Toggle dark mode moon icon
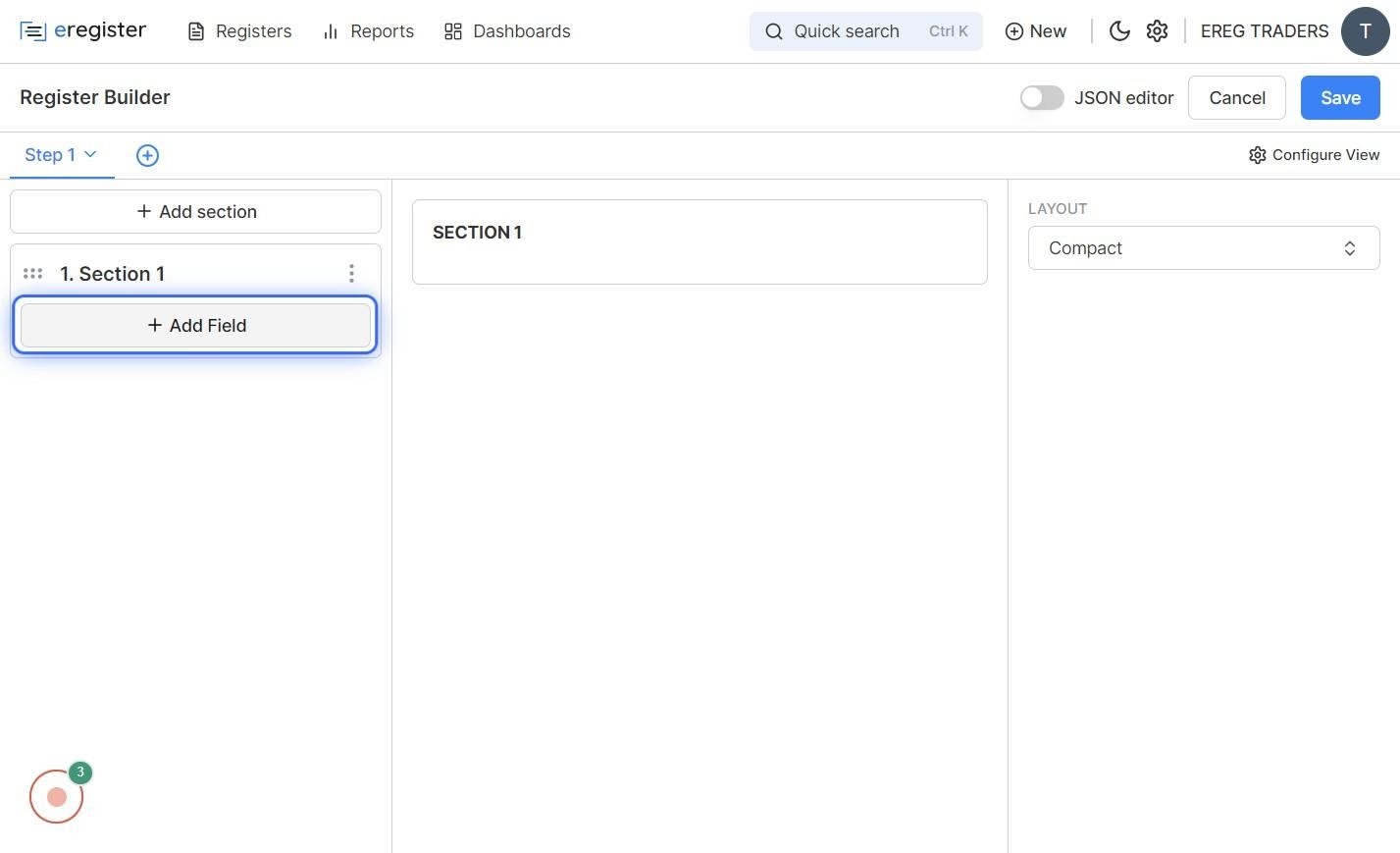This screenshot has height=853, width=1400. coord(1119,31)
